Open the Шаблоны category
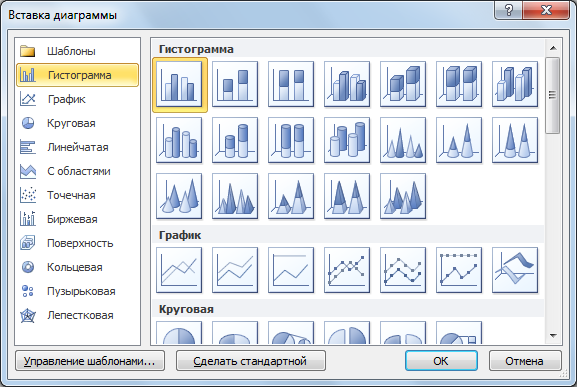 [x=78, y=51]
